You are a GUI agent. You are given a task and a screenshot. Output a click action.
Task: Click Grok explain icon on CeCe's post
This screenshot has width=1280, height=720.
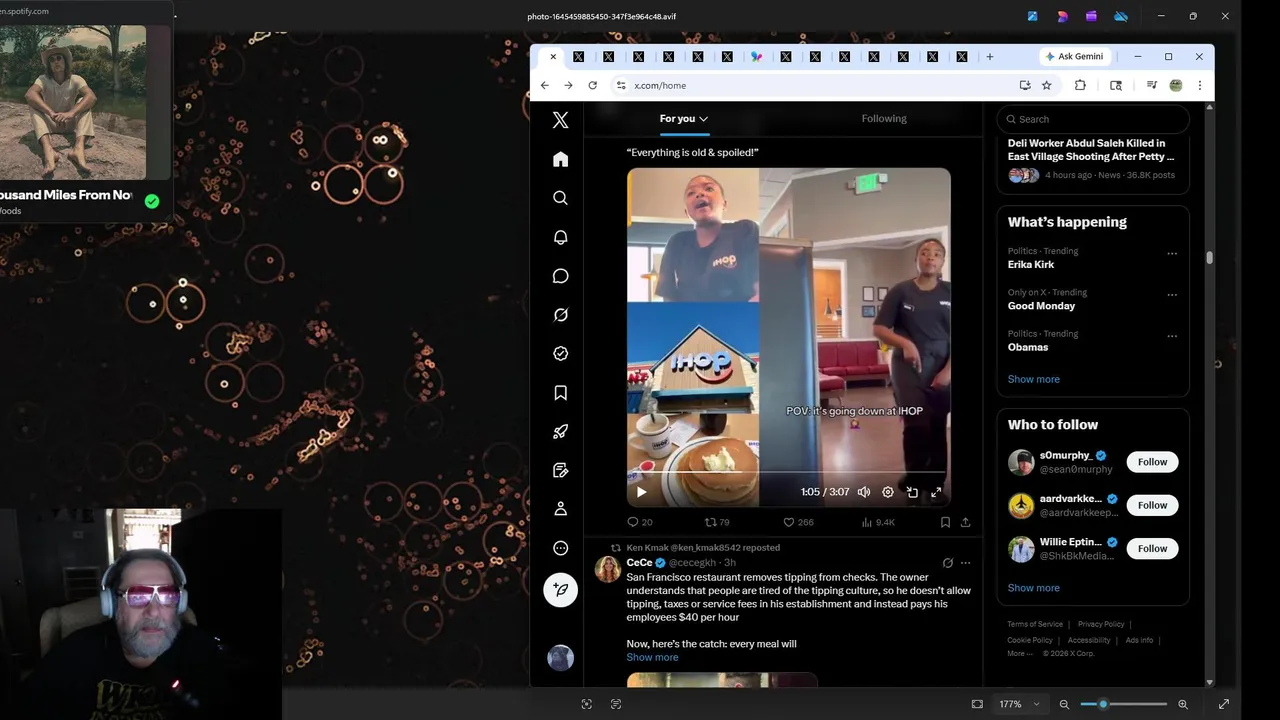coord(948,563)
